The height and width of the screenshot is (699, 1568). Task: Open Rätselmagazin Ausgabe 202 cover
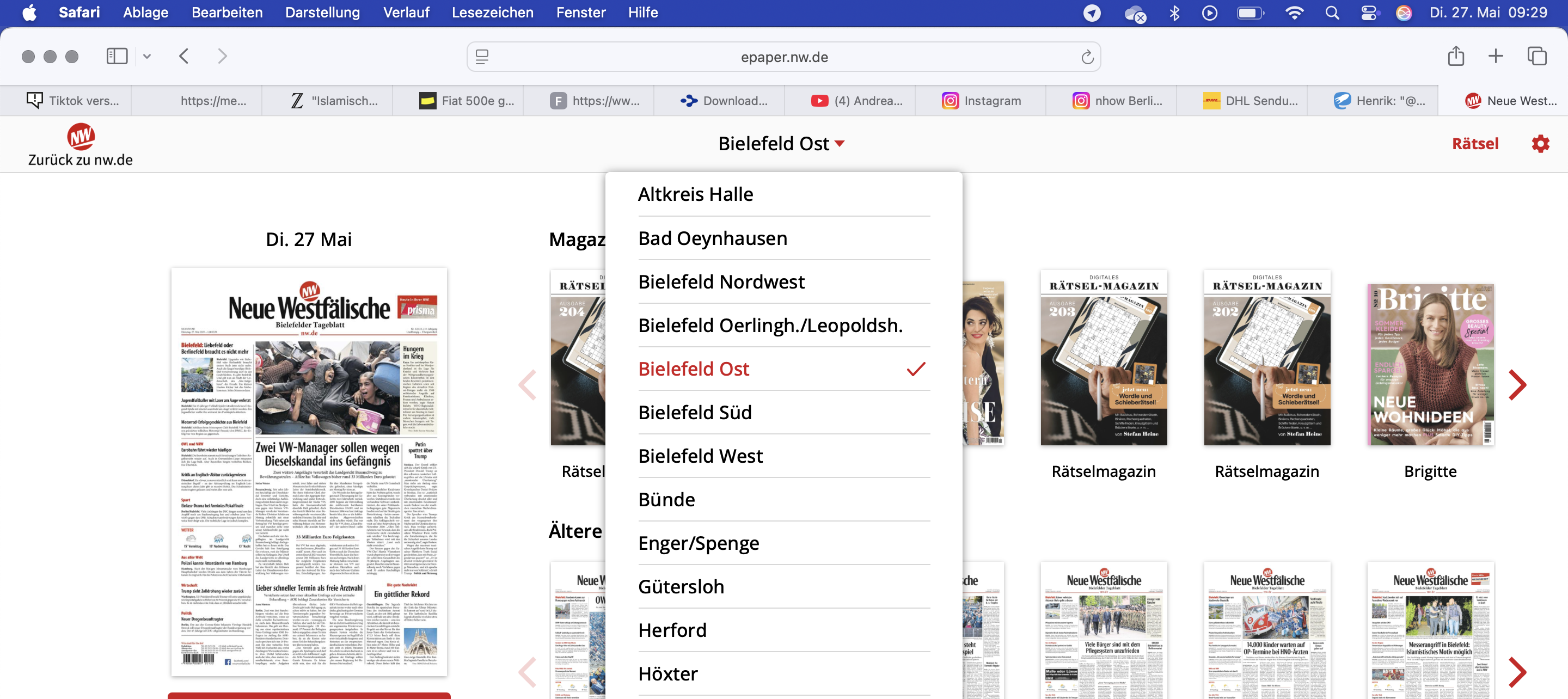(x=1267, y=358)
